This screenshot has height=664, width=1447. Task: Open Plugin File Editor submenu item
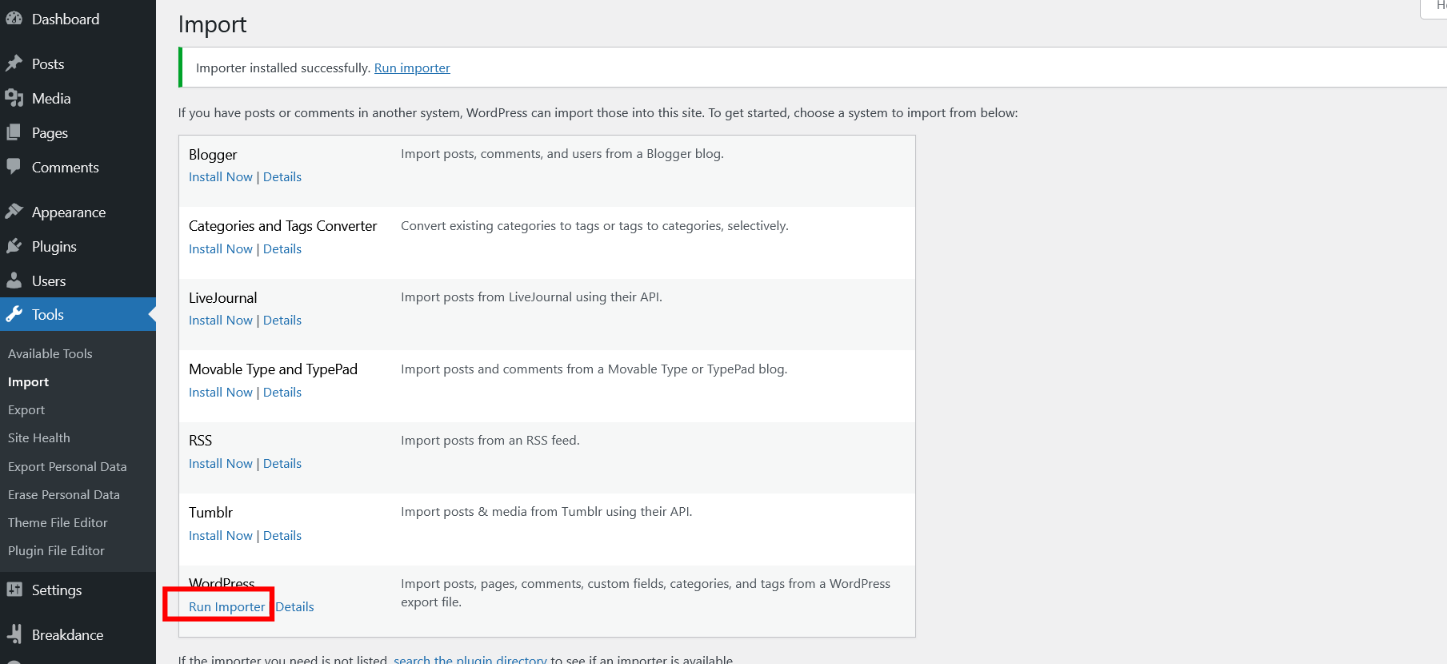click(56, 550)
